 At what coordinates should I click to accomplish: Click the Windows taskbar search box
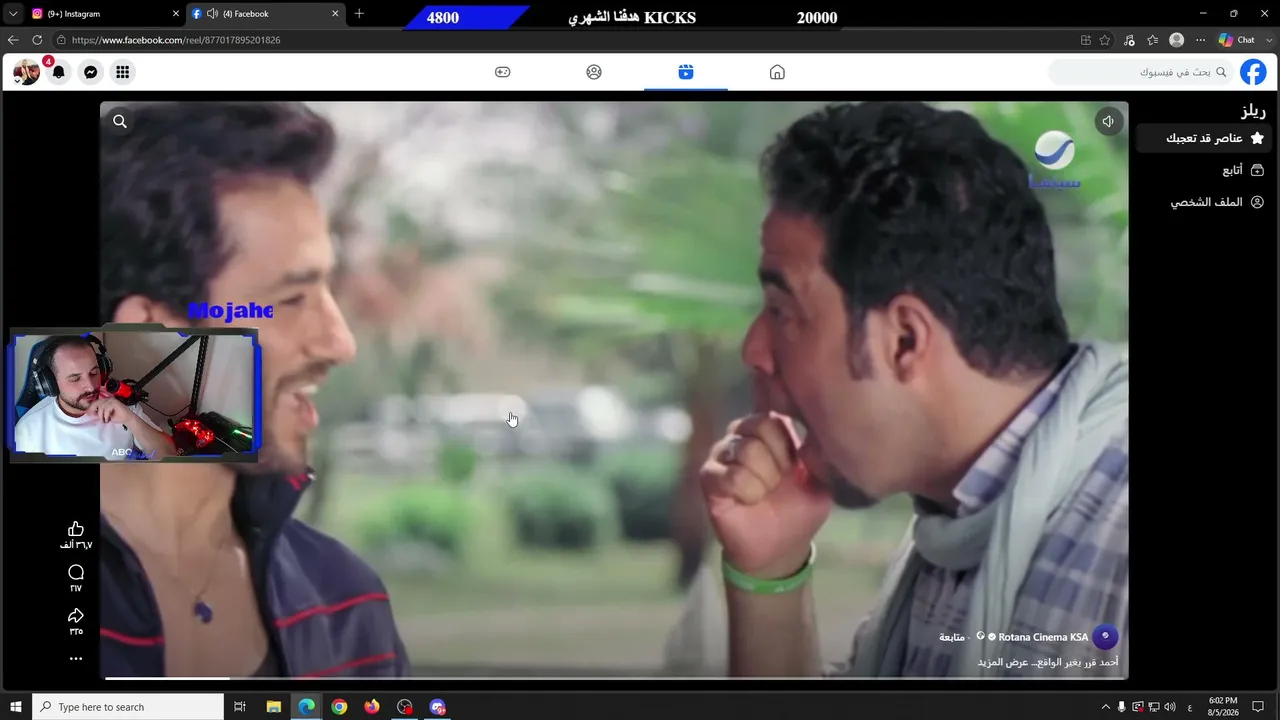pyautogui.click(x=128, y=707)
